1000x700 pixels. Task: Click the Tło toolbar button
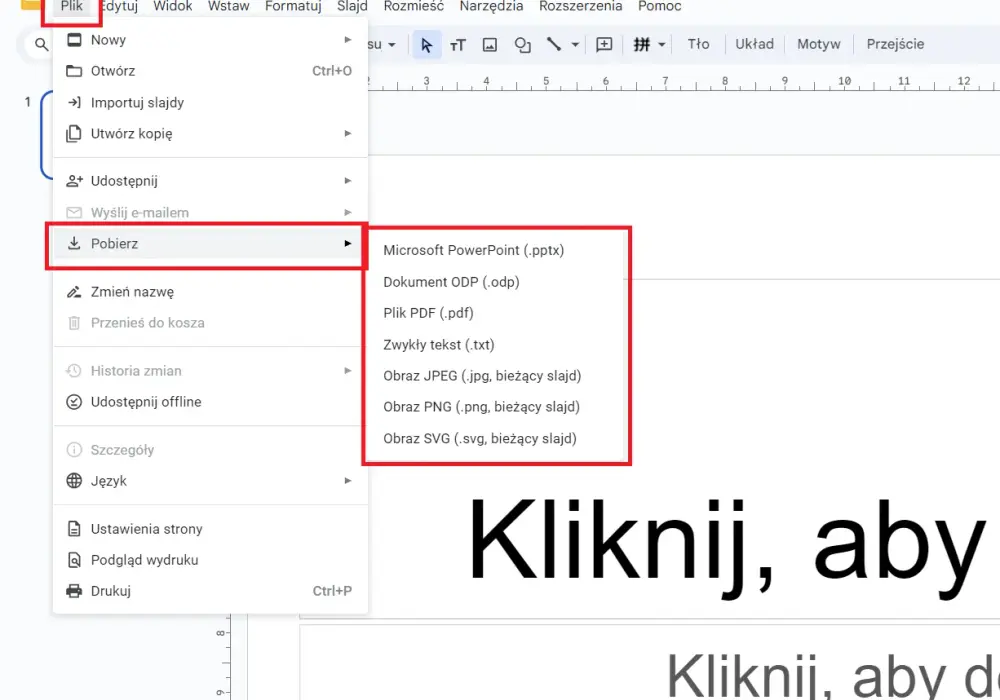coord(698,44)
